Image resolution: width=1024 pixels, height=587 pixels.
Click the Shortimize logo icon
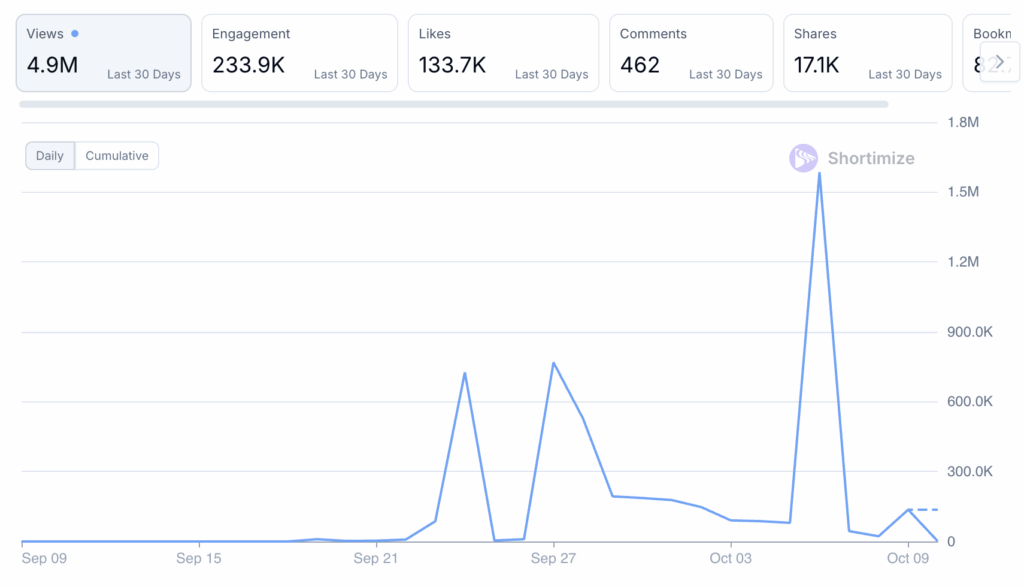coord(803,158)
